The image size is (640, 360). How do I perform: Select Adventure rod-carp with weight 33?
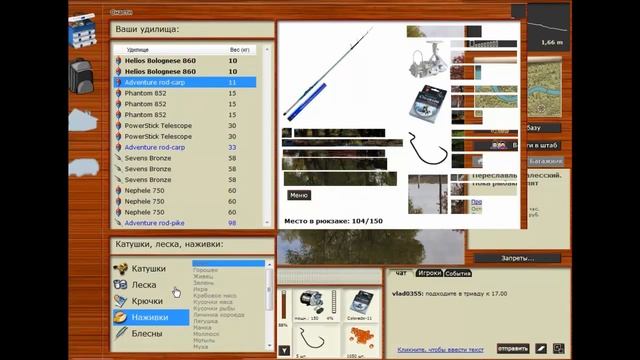[184, 147]
